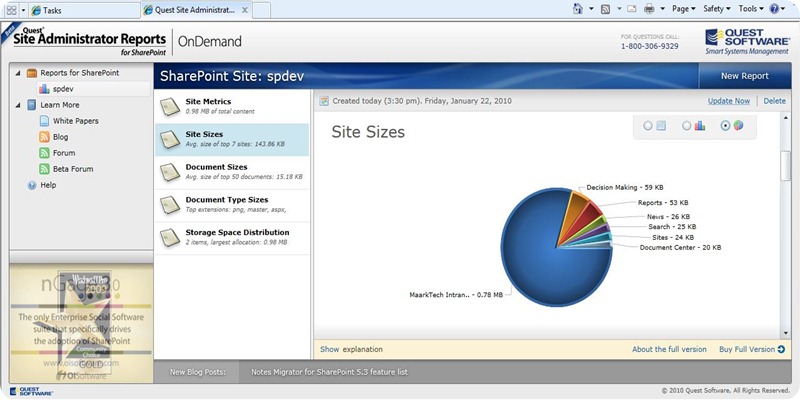The width and height of the screenshot is (800, 400).
Task: Select the pie chart radio button
Action: (726, 126)
